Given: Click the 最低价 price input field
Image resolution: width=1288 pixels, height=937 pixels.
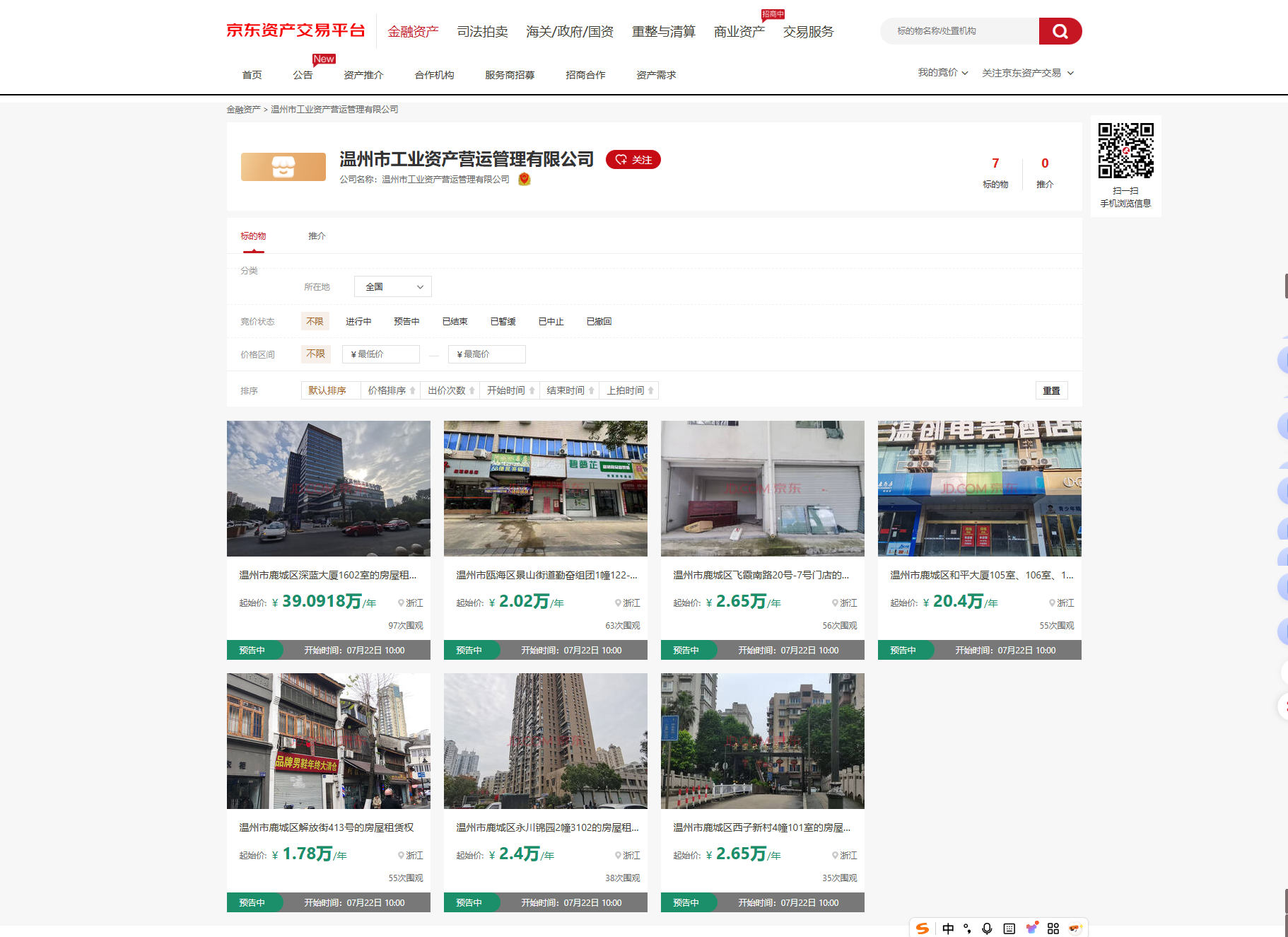Looking at the screenshot, I should click(380, 354).
